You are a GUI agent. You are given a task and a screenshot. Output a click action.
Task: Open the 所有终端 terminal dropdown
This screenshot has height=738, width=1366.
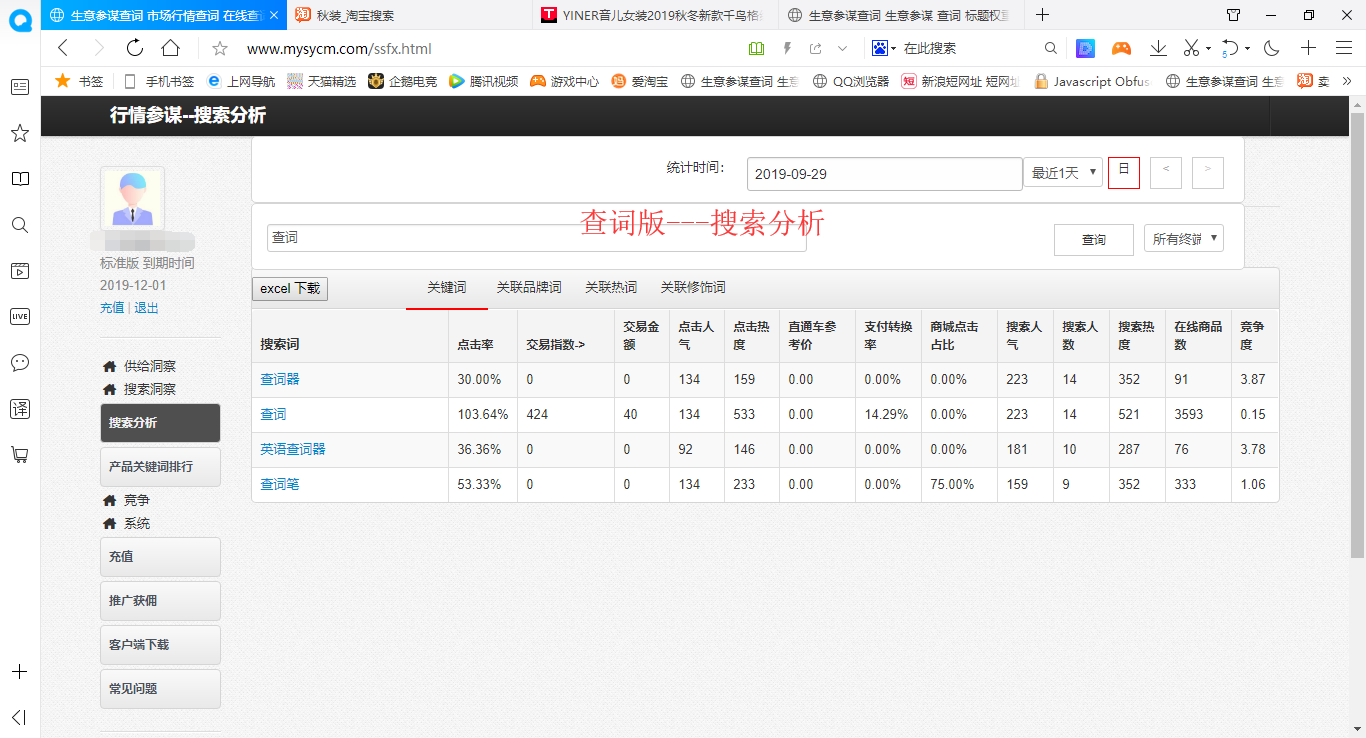coord(1184,239)
